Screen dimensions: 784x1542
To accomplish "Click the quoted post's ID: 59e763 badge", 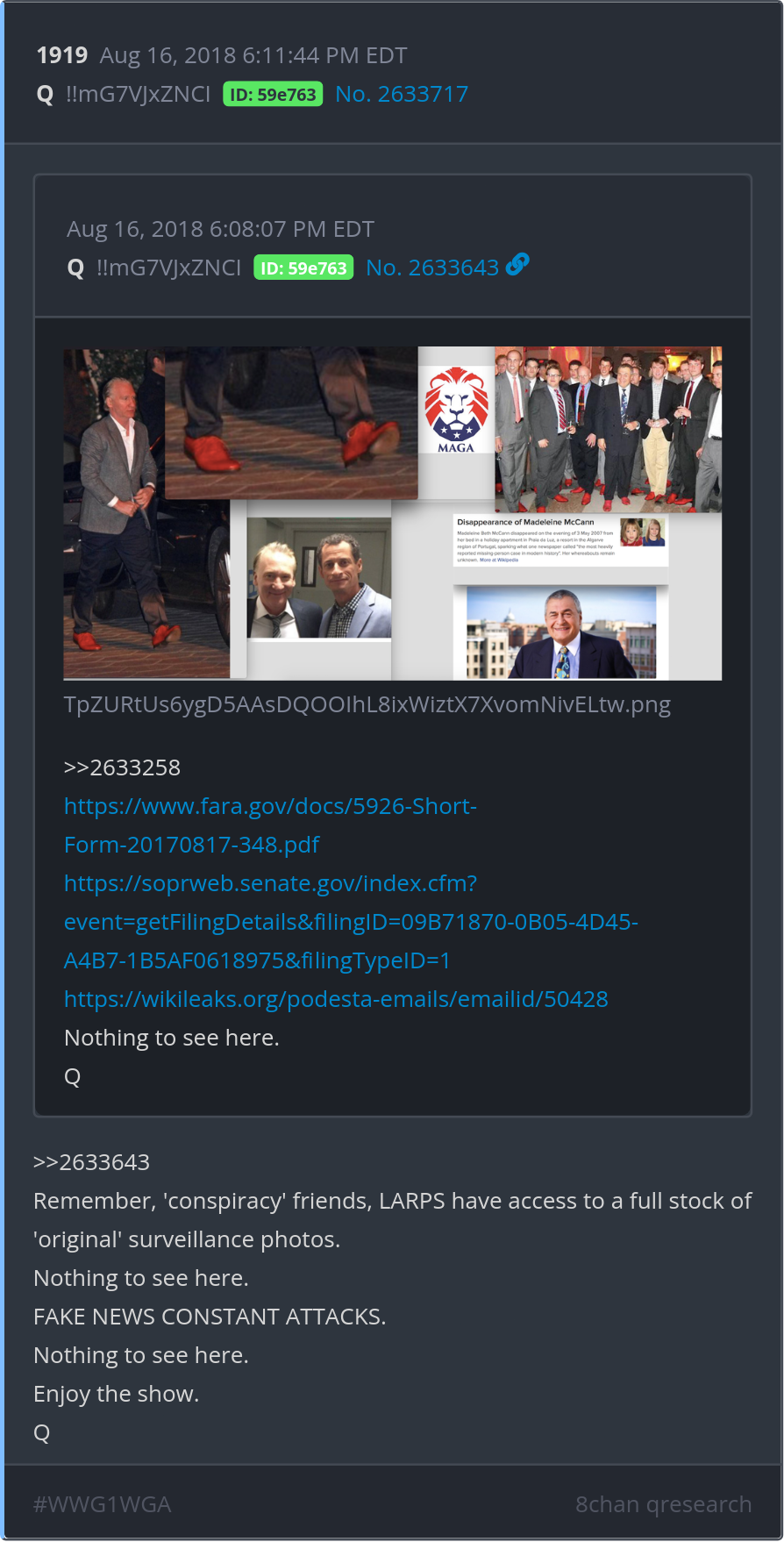I will (303, 268).
